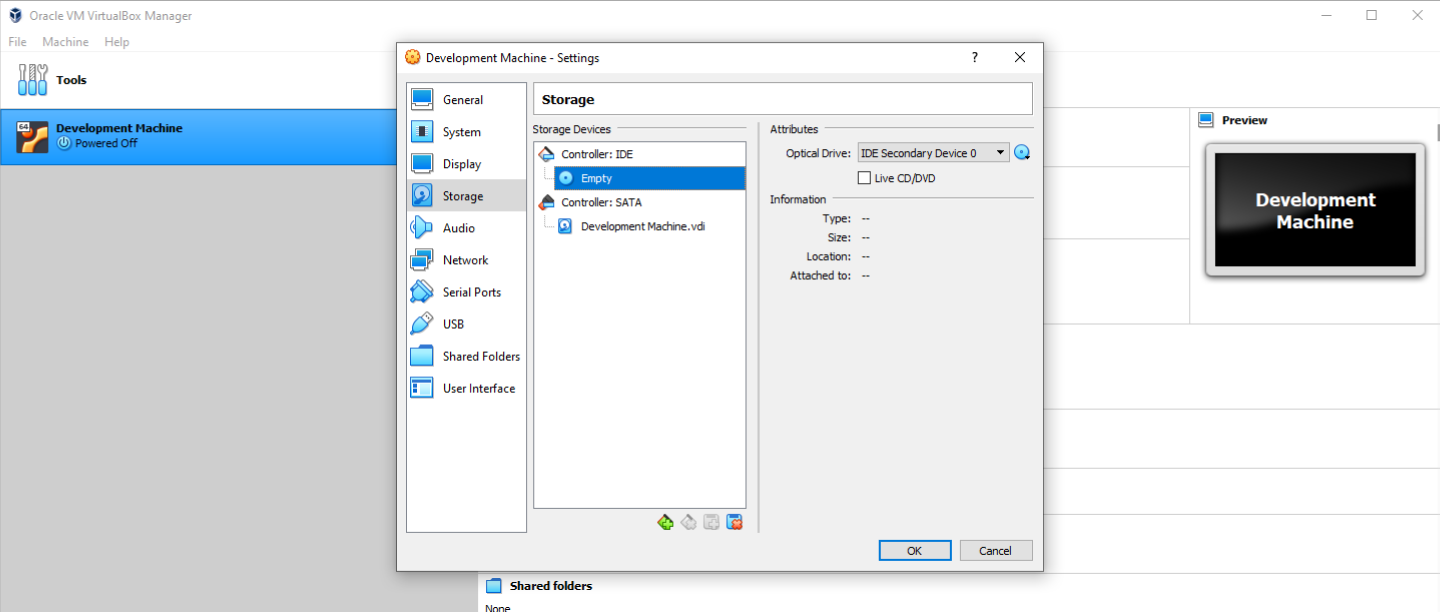Click the add new storage controller icon
1440x612 pixels.
pos(665,522)
